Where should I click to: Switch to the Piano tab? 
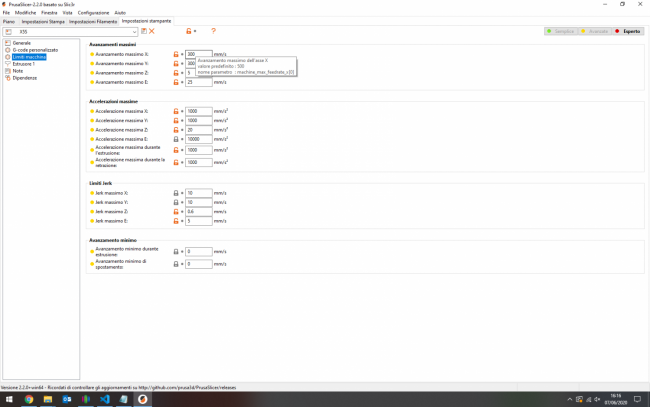click(x=9, y=22)
